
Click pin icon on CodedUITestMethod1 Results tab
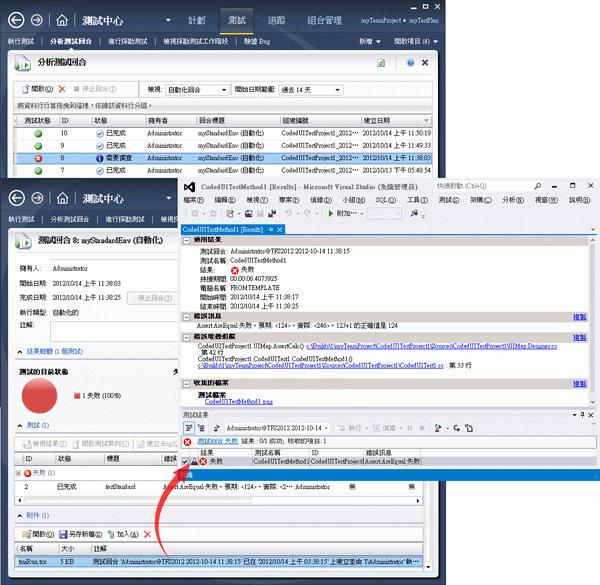pyautogui.click(x=271, y=230)
